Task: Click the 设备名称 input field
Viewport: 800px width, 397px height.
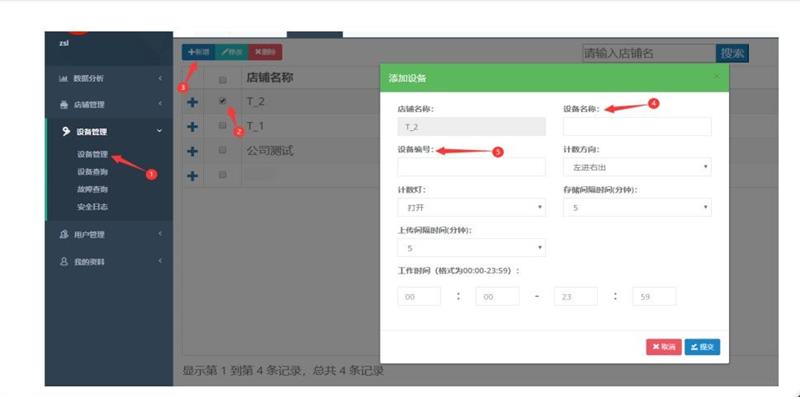Action: coord(637,126)
